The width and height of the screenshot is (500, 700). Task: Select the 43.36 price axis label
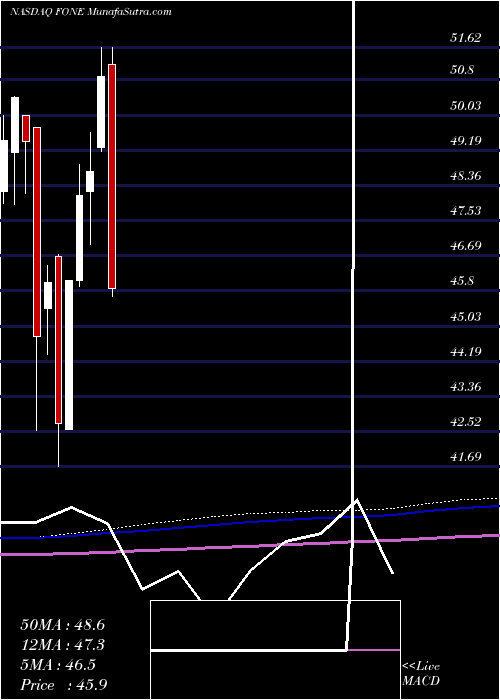click(x=465, y=387)
